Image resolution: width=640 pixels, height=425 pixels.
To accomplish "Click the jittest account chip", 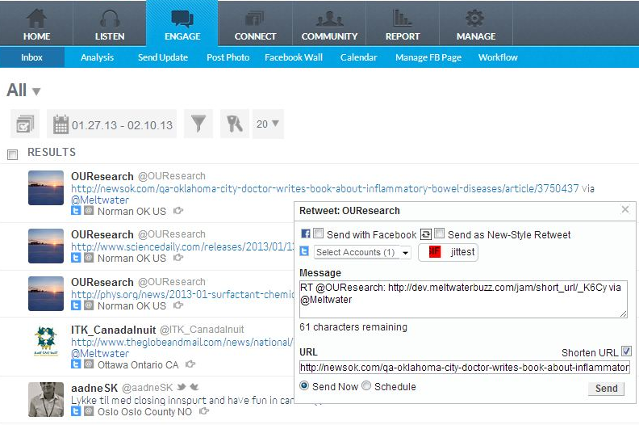I will [448, 252].
